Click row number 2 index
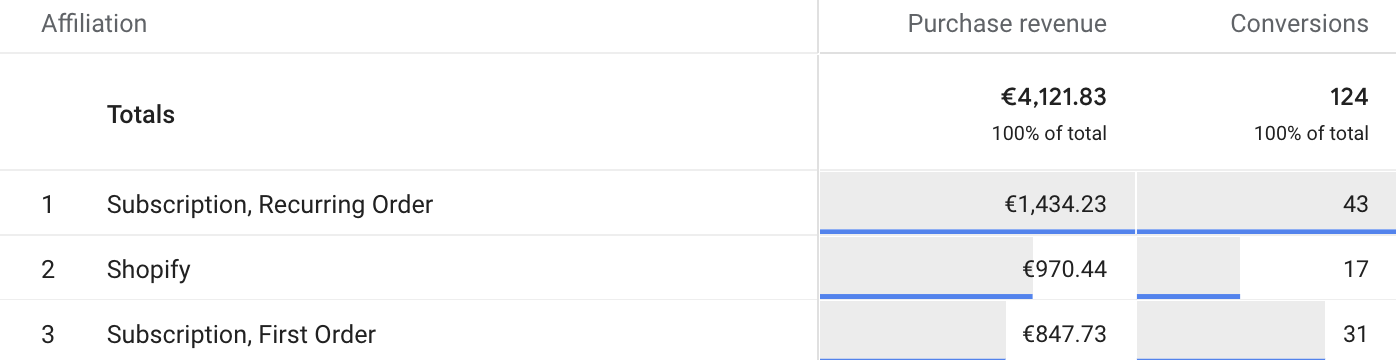 click(47, 270)
